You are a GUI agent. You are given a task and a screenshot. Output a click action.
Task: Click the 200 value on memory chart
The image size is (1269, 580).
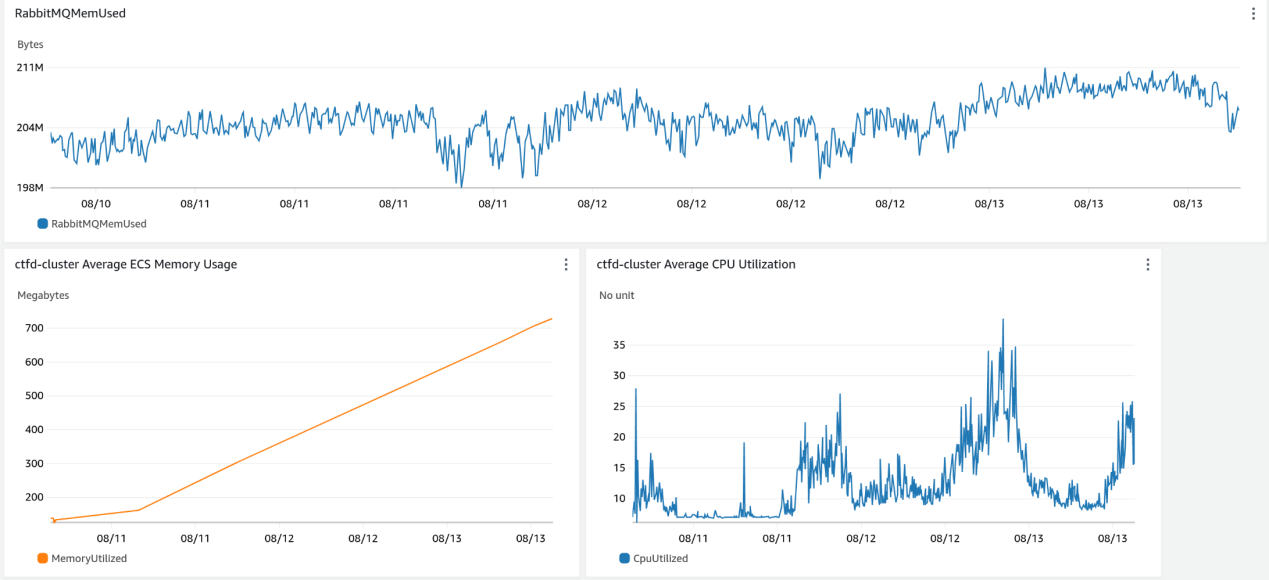[35, 497]
